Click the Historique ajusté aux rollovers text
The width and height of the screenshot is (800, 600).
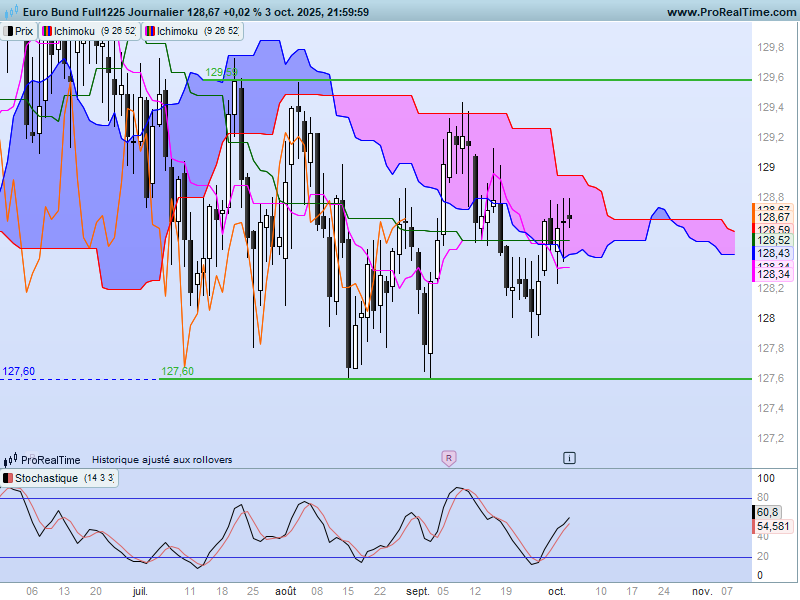tap(162, 460)
